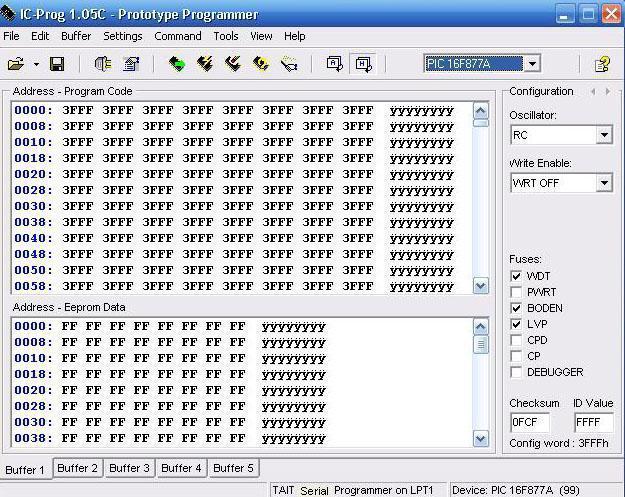This screenshot has width=625, height=497.
Task: Open file using the folder toolbar icon
Action: tap(16, 64)
